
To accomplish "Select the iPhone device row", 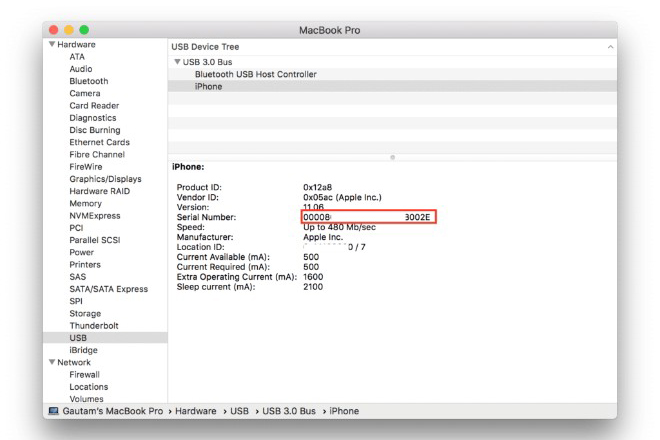I will coord(208,87).
